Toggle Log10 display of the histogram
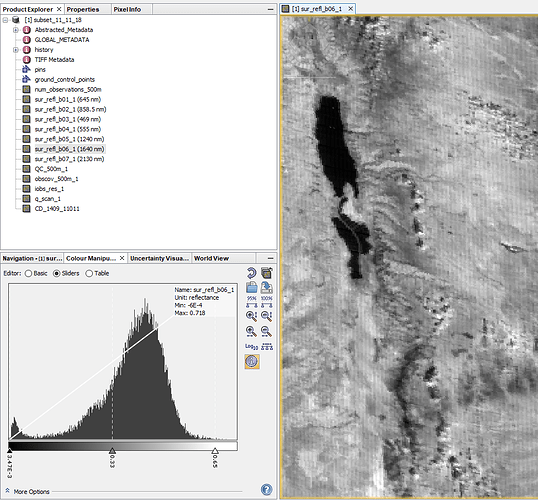 click(252, 347)
